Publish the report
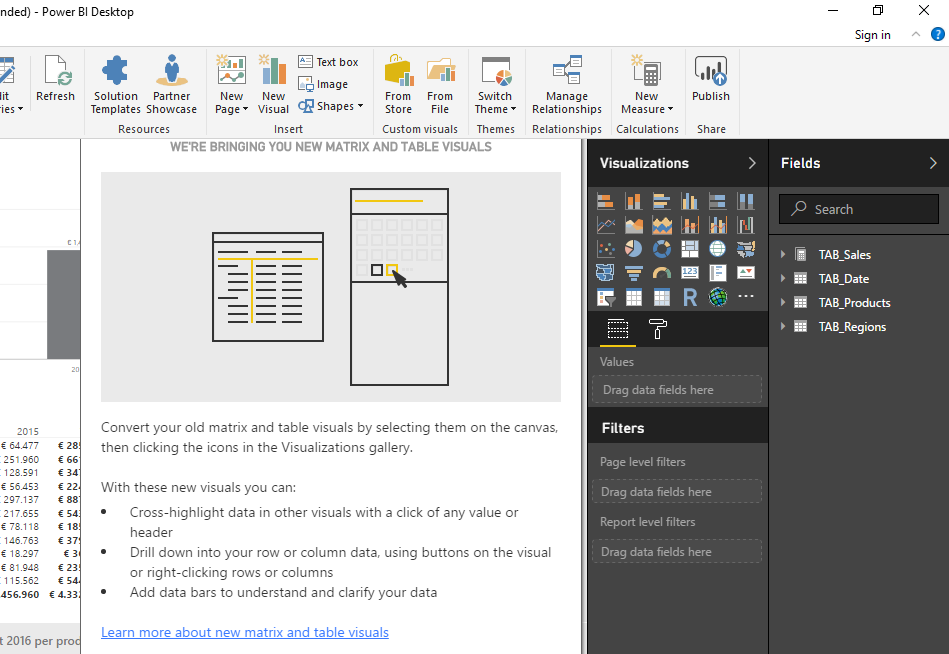 pos(711,79)
